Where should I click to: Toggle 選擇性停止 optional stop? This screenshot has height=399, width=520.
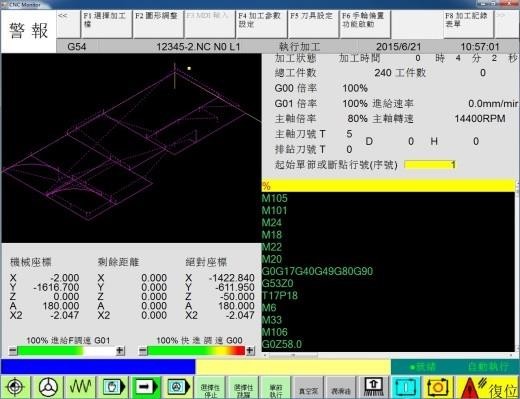(x=210, y=387)
